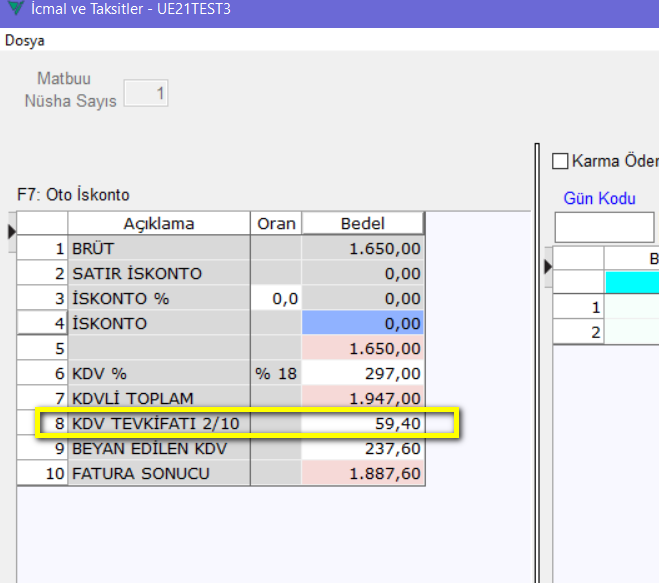The image size is (659, 583).
Task: Click the FATURA SONUCU total 1.887,60
Action: tap(362, 473)
